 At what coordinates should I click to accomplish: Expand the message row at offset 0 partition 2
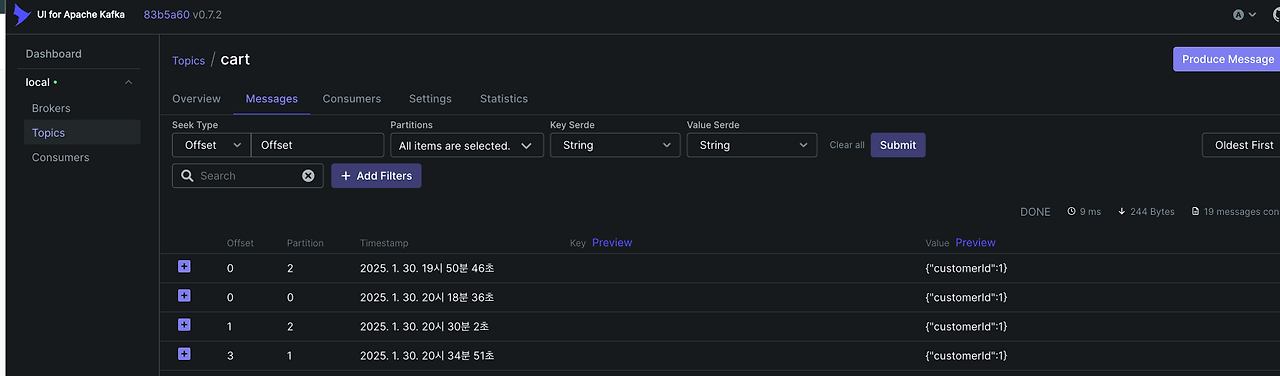(184, 266)
